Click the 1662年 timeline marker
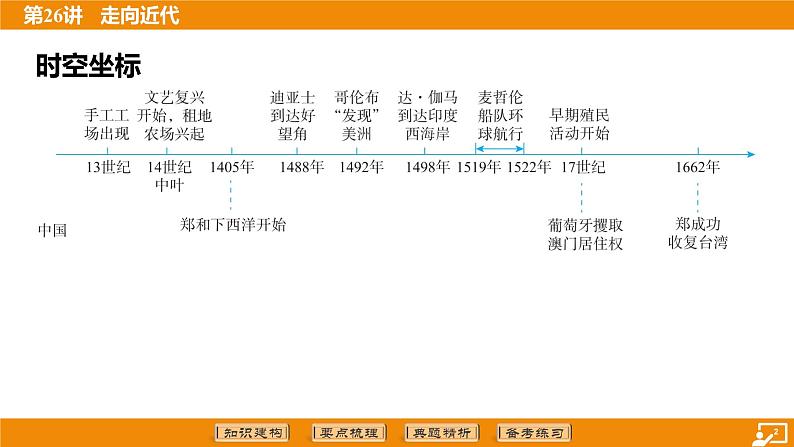 (x=697, y=167)
